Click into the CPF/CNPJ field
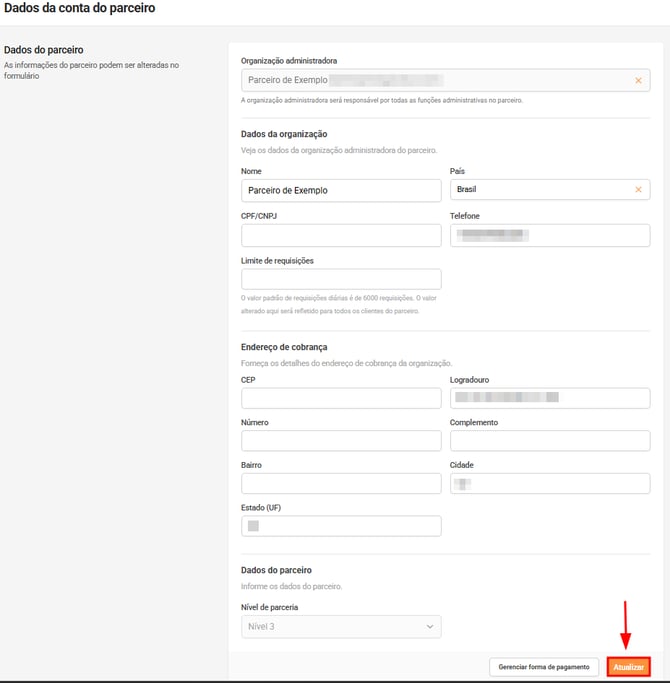 (x=340, y=235)
